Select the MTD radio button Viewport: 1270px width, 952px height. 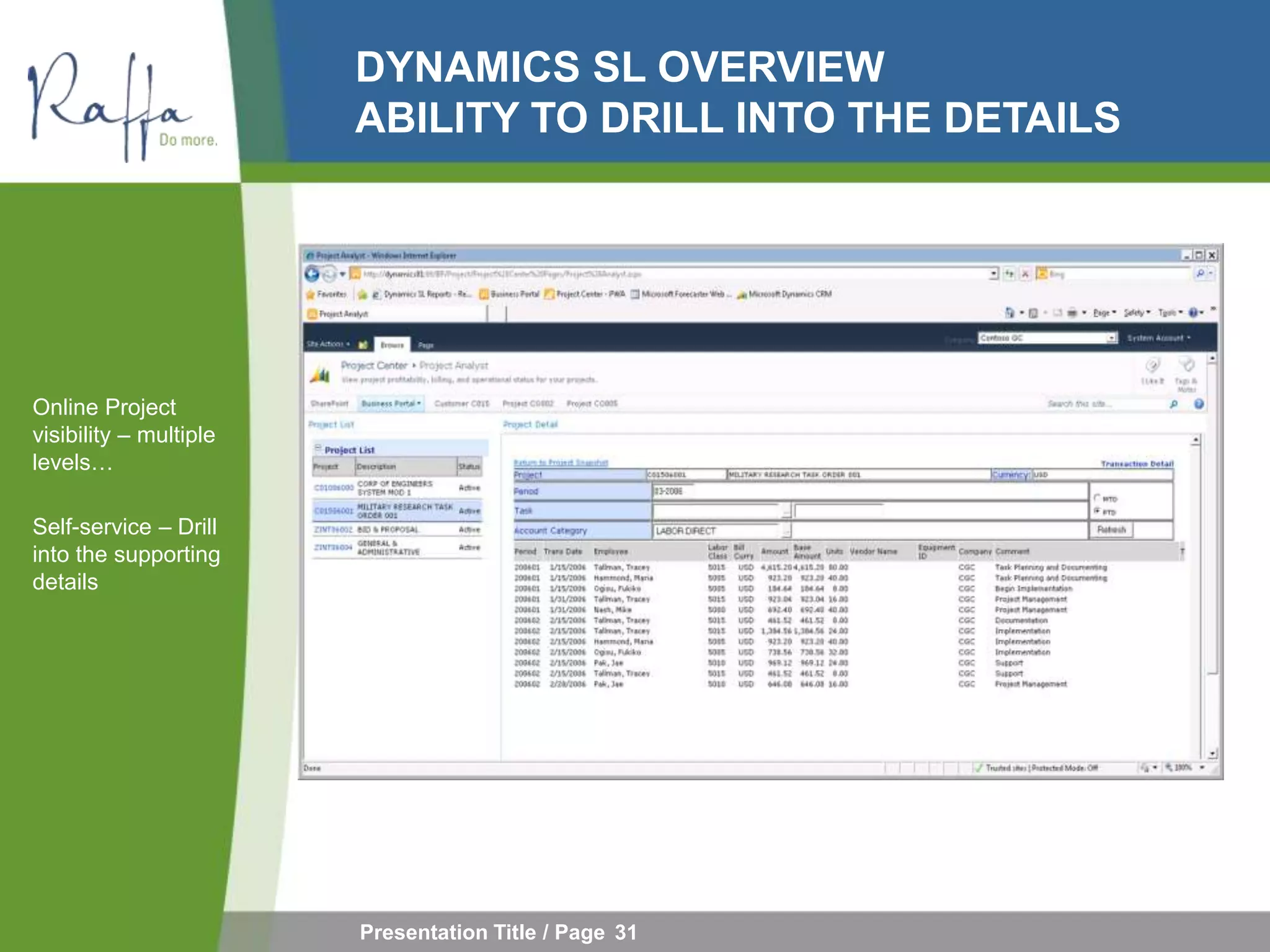1097,498
